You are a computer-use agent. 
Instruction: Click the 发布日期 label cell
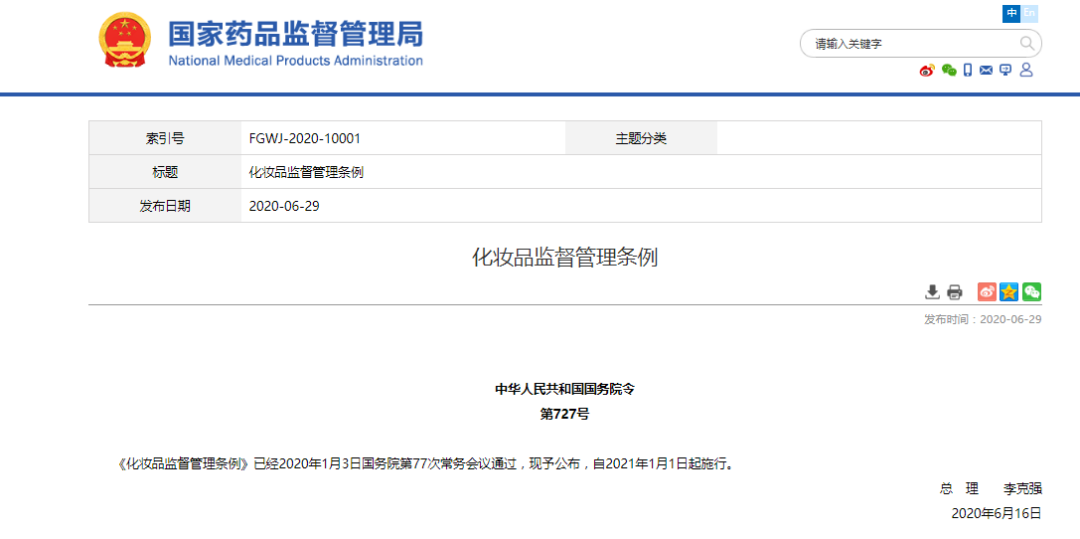click(165, 206)
